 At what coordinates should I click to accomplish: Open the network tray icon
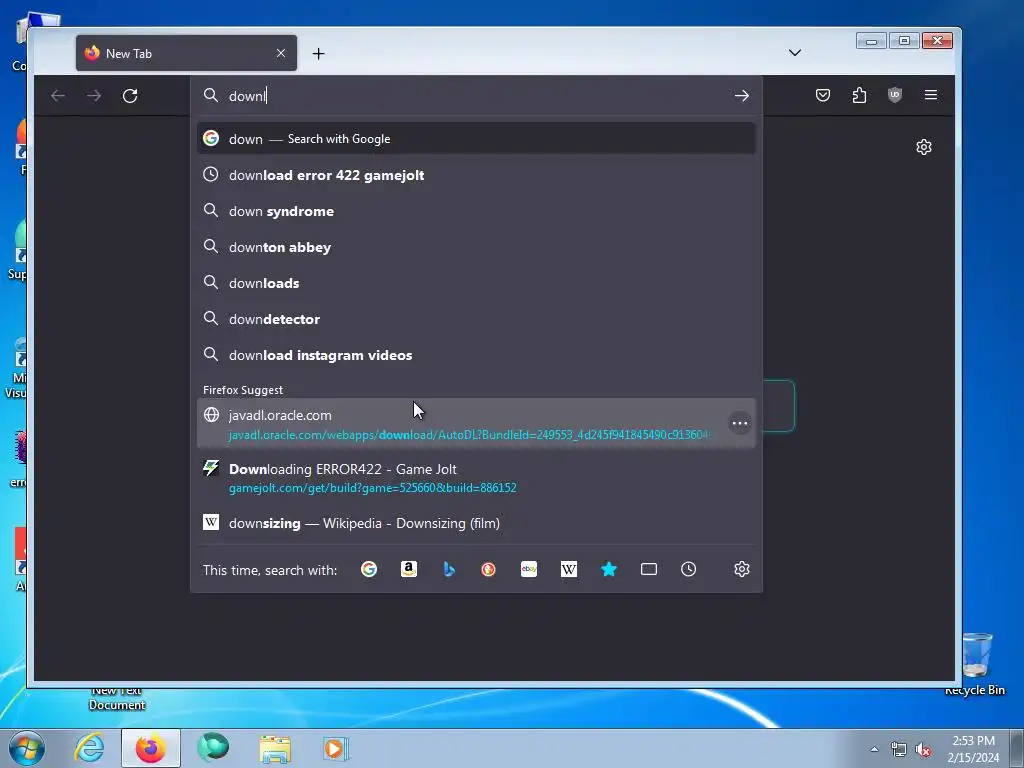click(x=899, y=750)
